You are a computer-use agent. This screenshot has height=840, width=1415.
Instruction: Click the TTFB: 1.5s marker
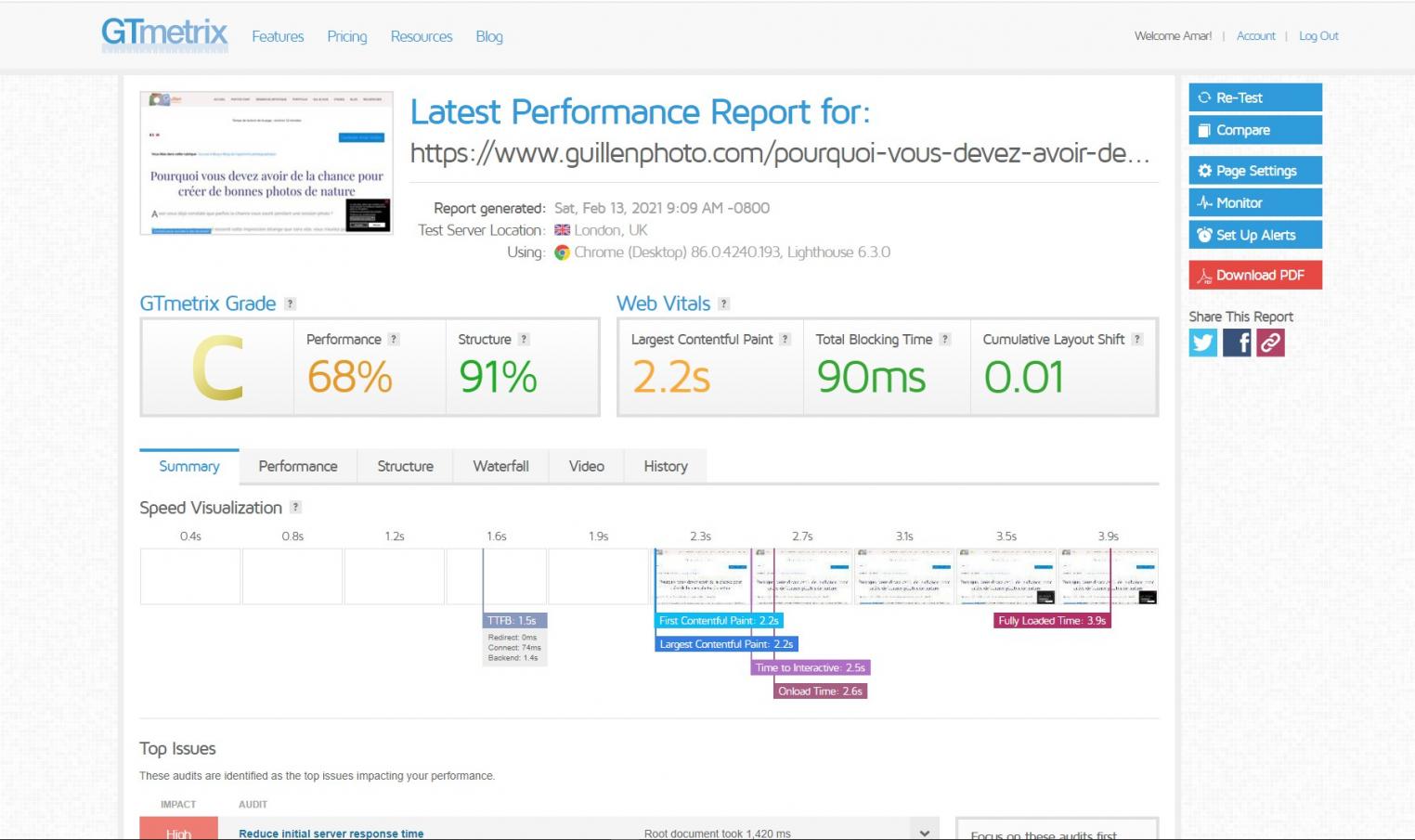[514, 621]
